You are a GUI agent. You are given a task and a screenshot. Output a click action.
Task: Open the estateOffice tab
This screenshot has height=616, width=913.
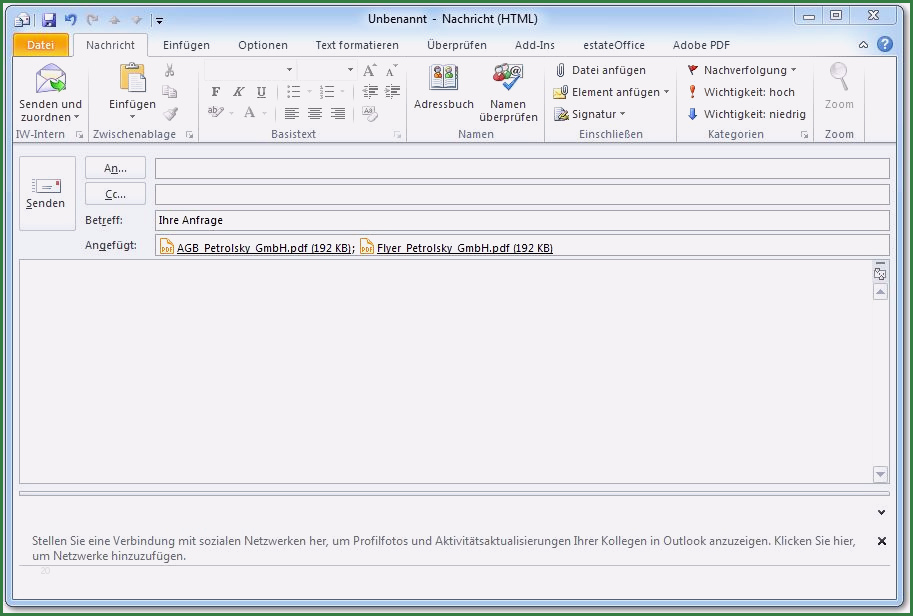click(x=614, y=45)
